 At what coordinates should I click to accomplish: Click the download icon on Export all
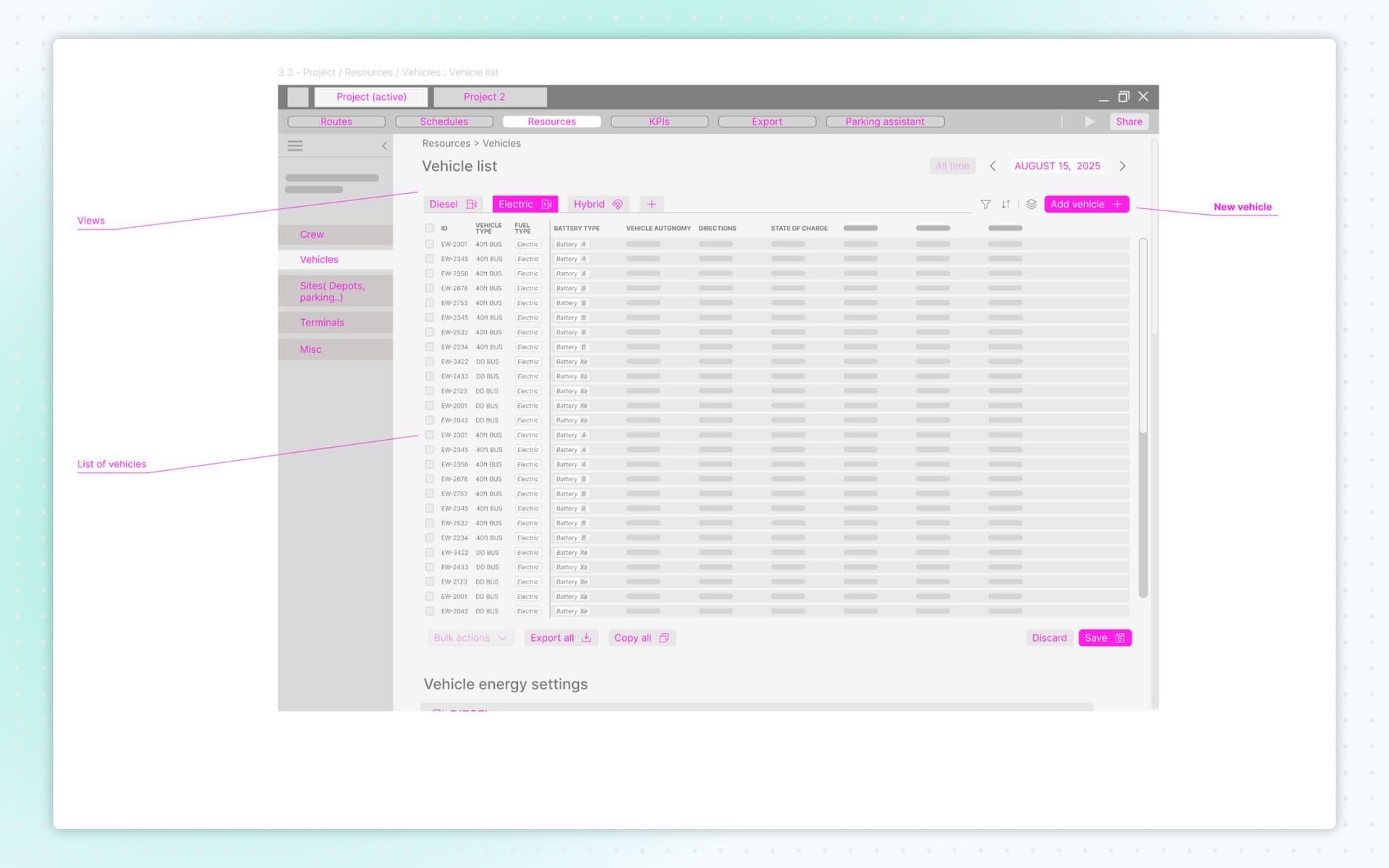pos(586,637)
